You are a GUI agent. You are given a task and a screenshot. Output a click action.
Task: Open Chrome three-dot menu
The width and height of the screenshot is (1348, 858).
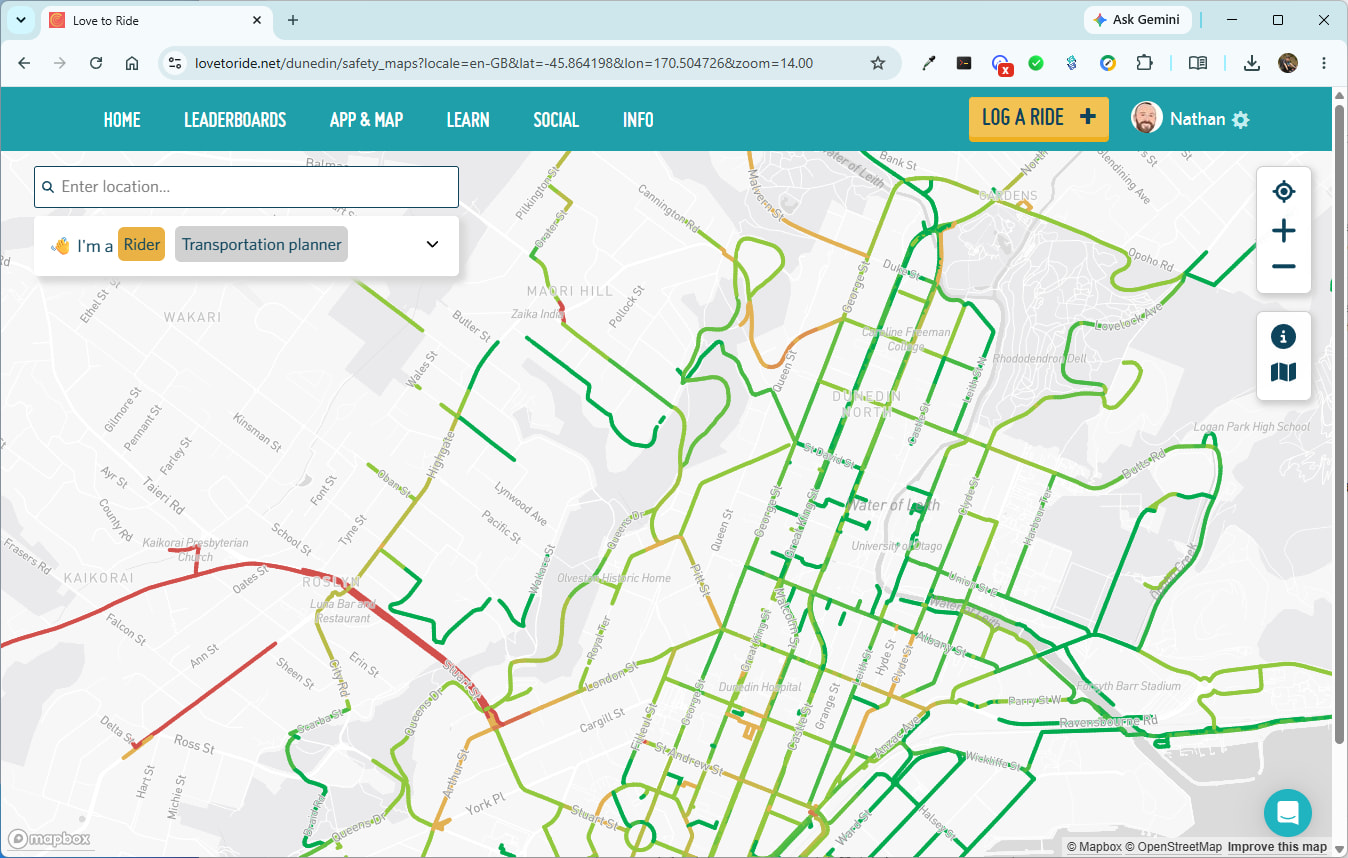tap(1324, 63)
